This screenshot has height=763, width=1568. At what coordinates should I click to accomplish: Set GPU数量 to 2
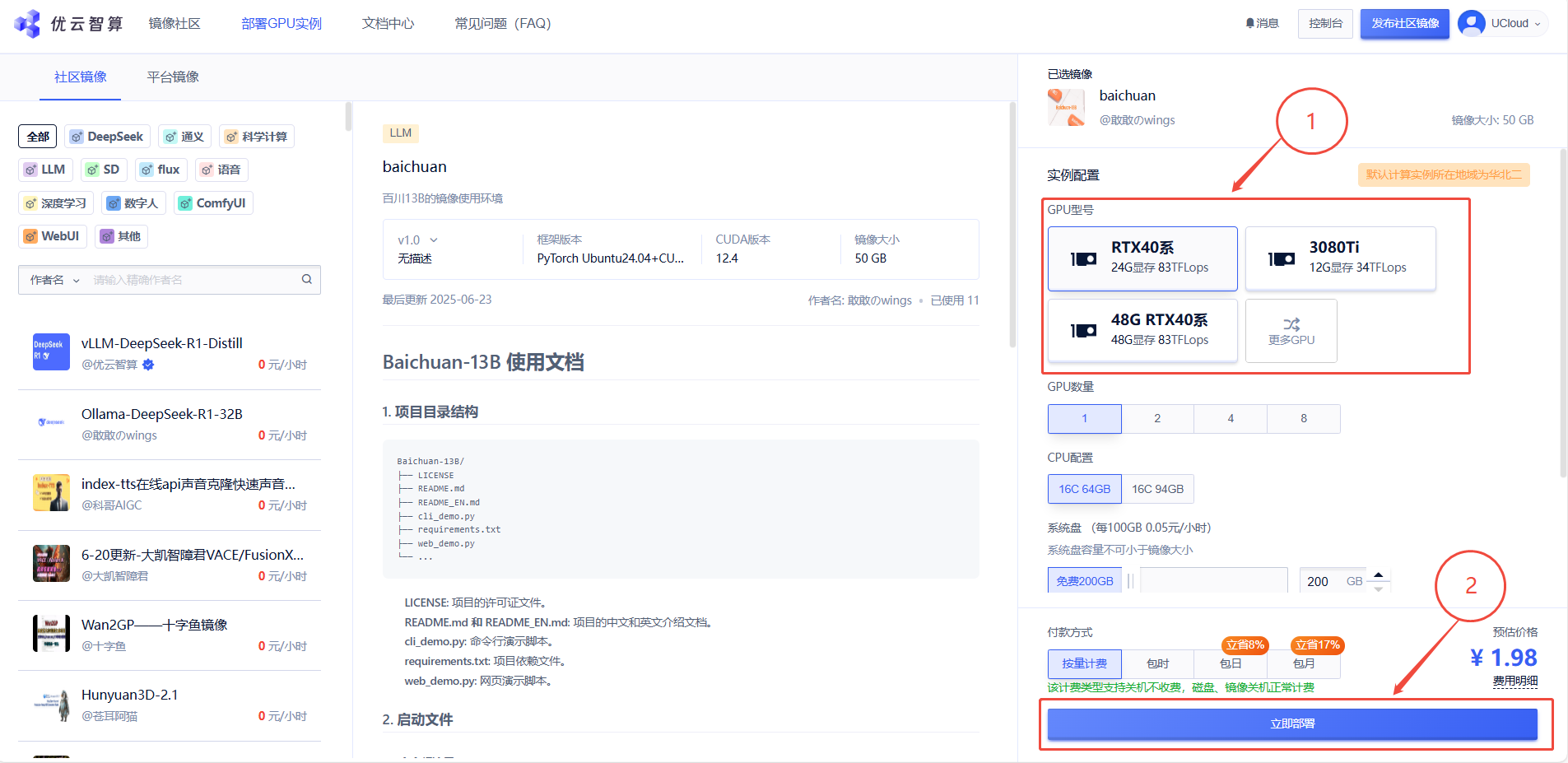(x=1157, y=419)
